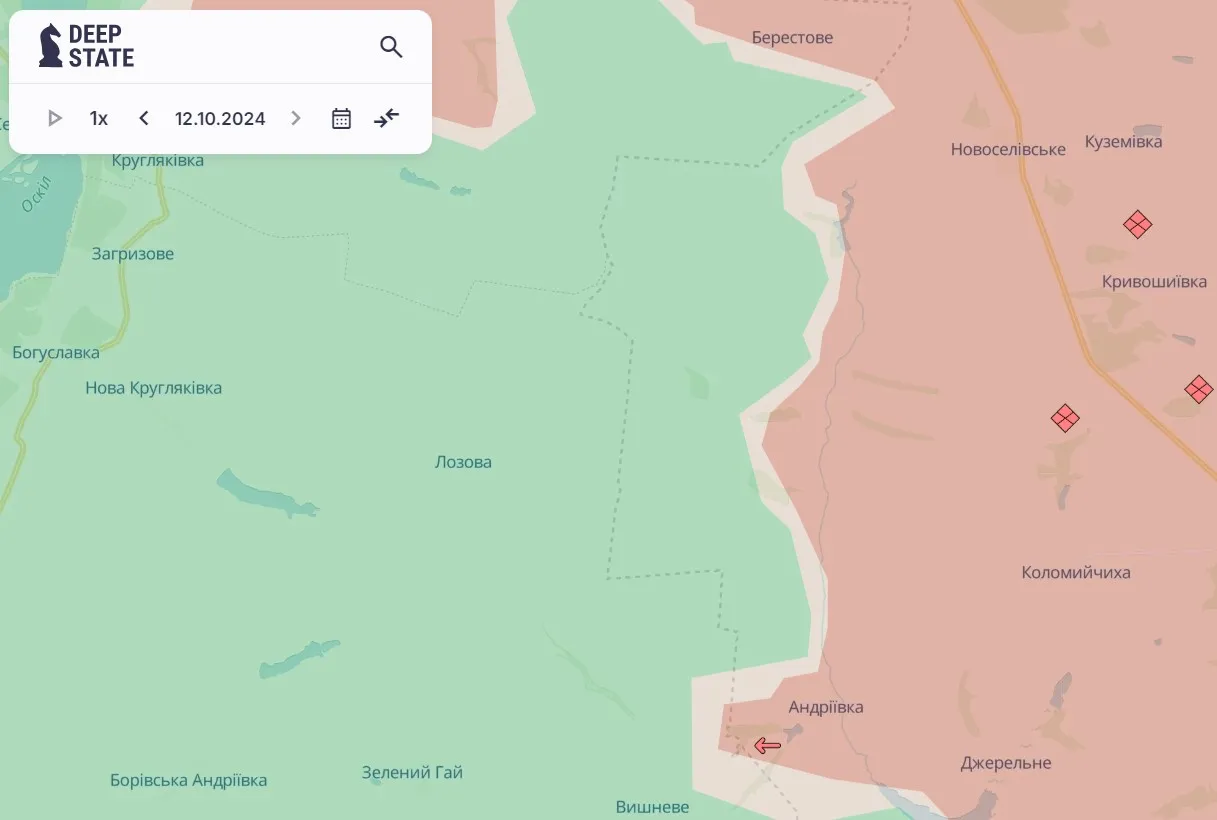Click the DeepState knight logo
The width and height of the screenshot is (1217, 820).
[51, 46]
